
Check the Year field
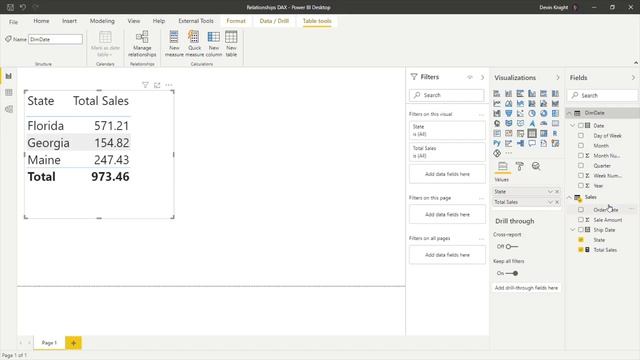581,185
